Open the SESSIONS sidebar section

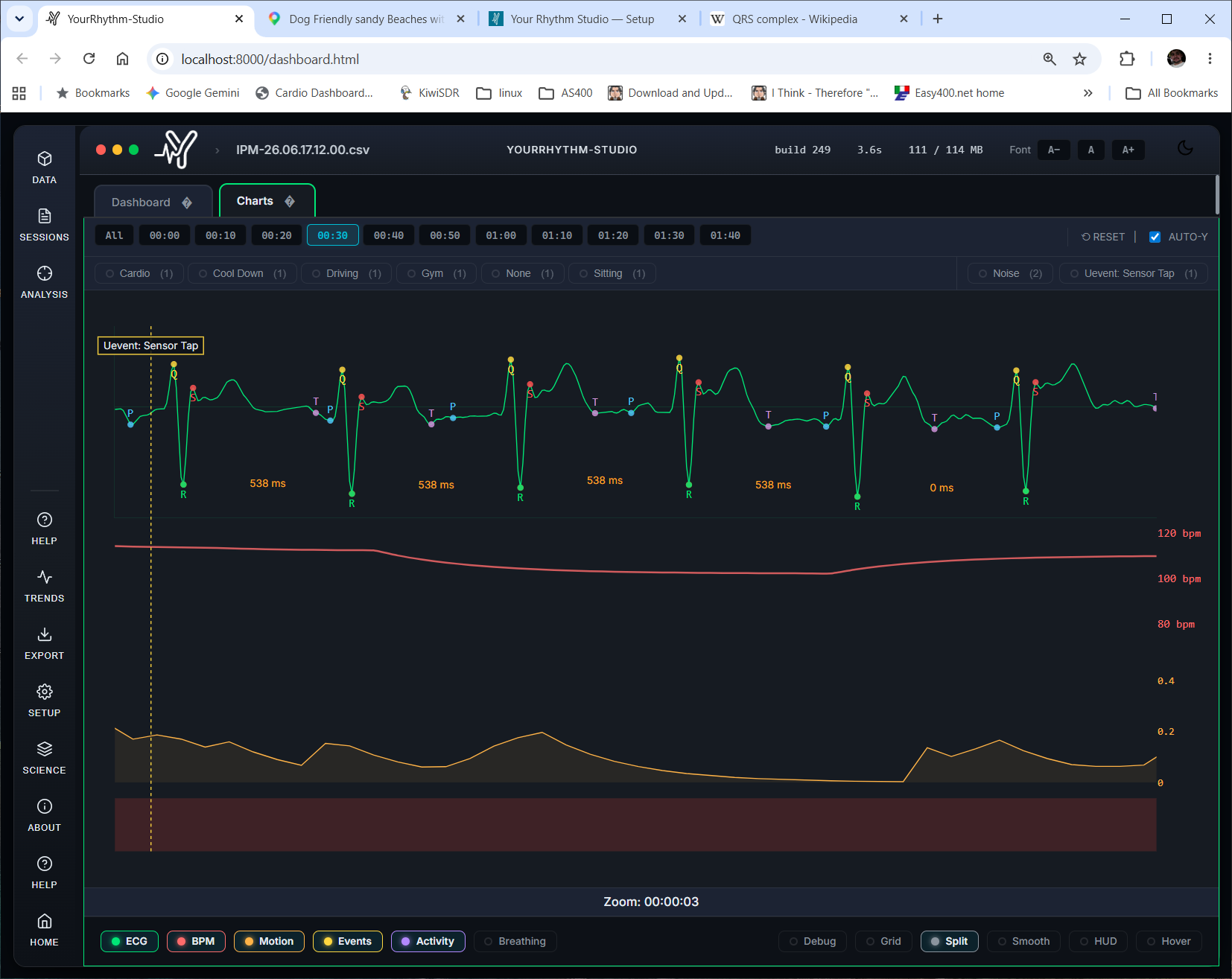44,225
